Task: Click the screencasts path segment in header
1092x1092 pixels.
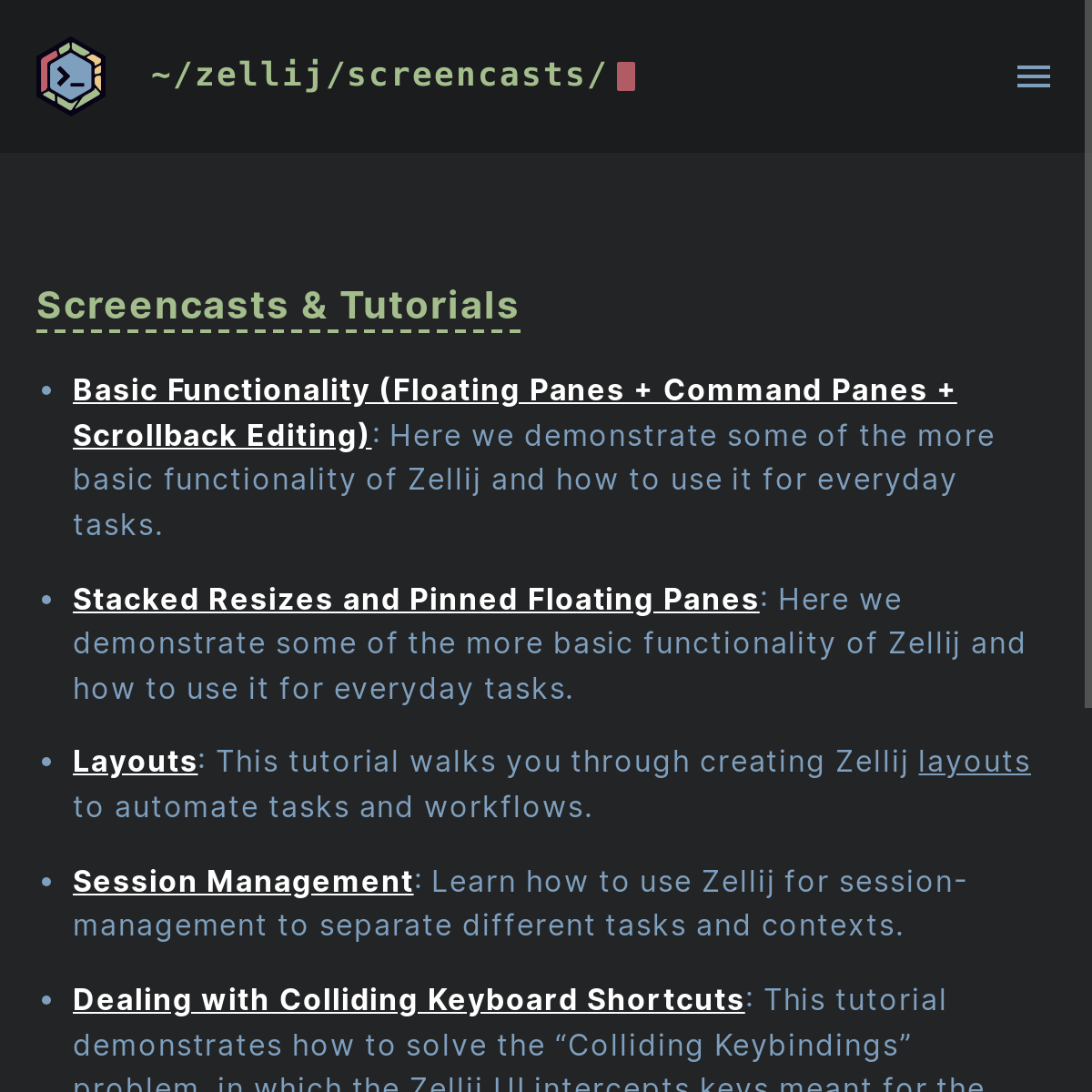Action: coord(466,76)
